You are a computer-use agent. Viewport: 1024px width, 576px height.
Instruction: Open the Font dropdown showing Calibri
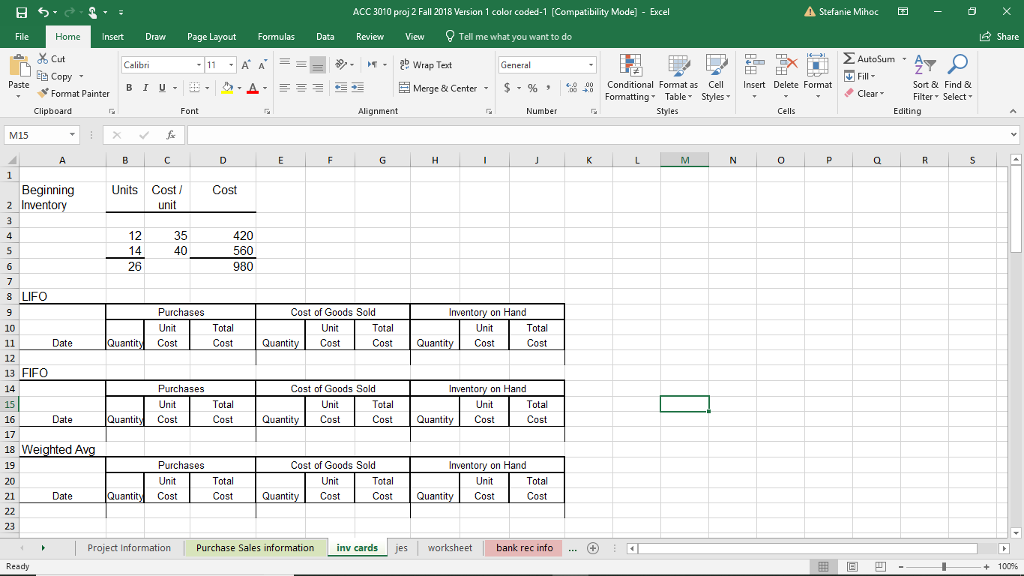(x=160, y=63)
